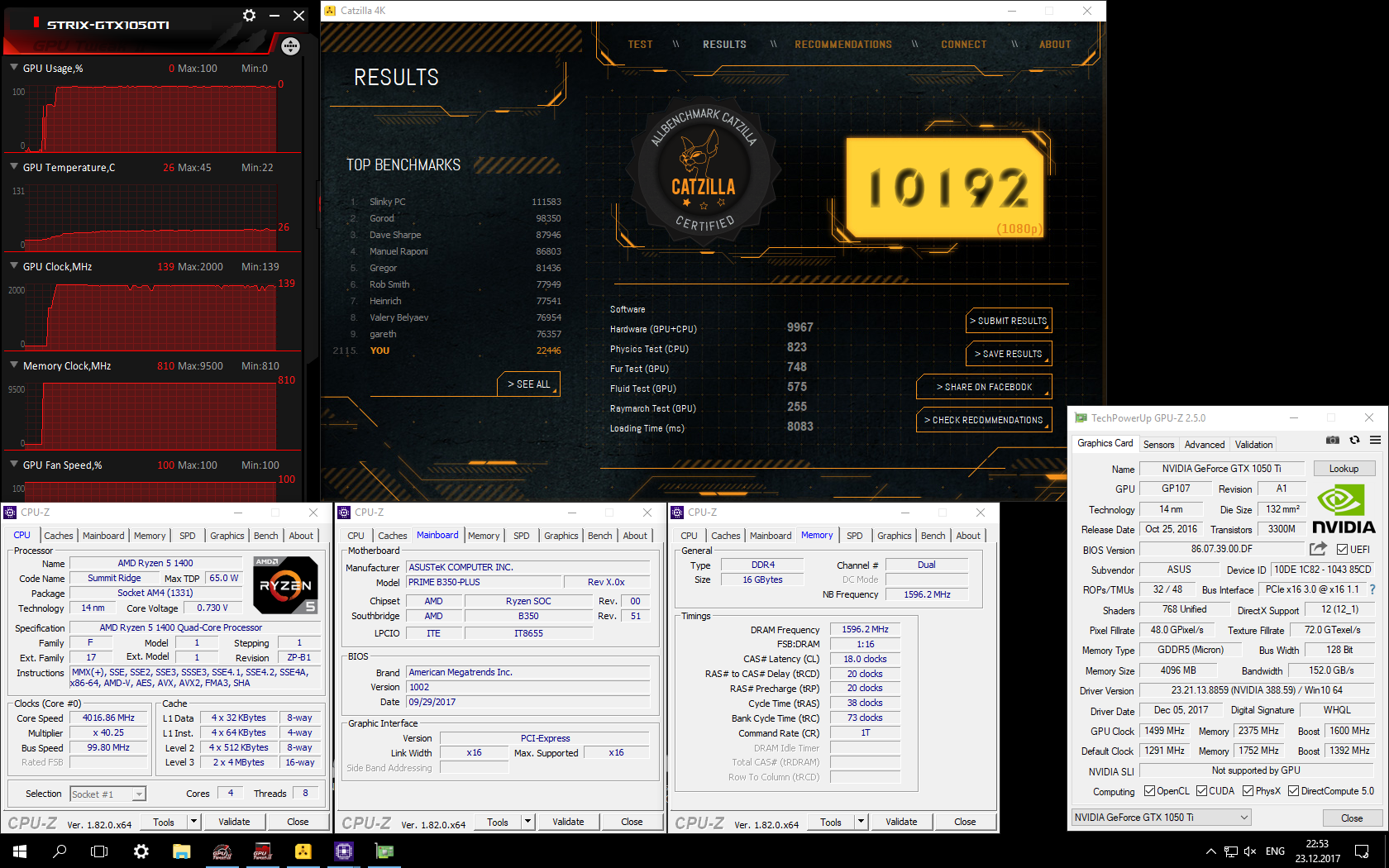The width and height of the screenshot is (1389, 868).
Task: Open Settings gear on the taskbar
Action: click(x=141, y=851)
